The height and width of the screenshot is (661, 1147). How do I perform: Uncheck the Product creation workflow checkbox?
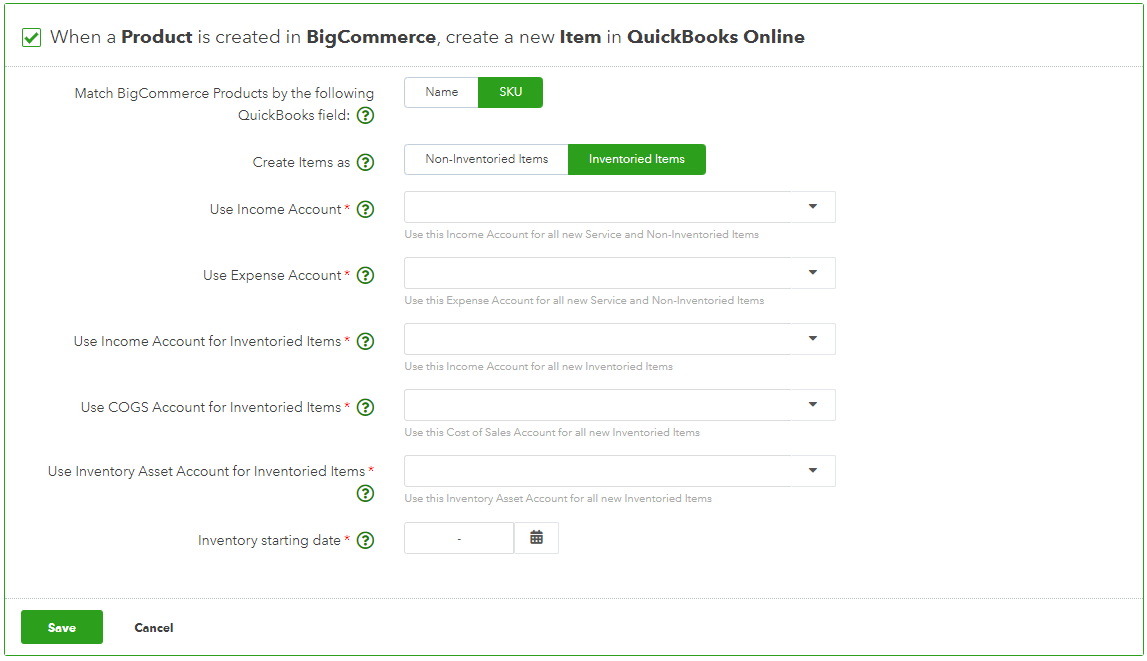(31, 37)
